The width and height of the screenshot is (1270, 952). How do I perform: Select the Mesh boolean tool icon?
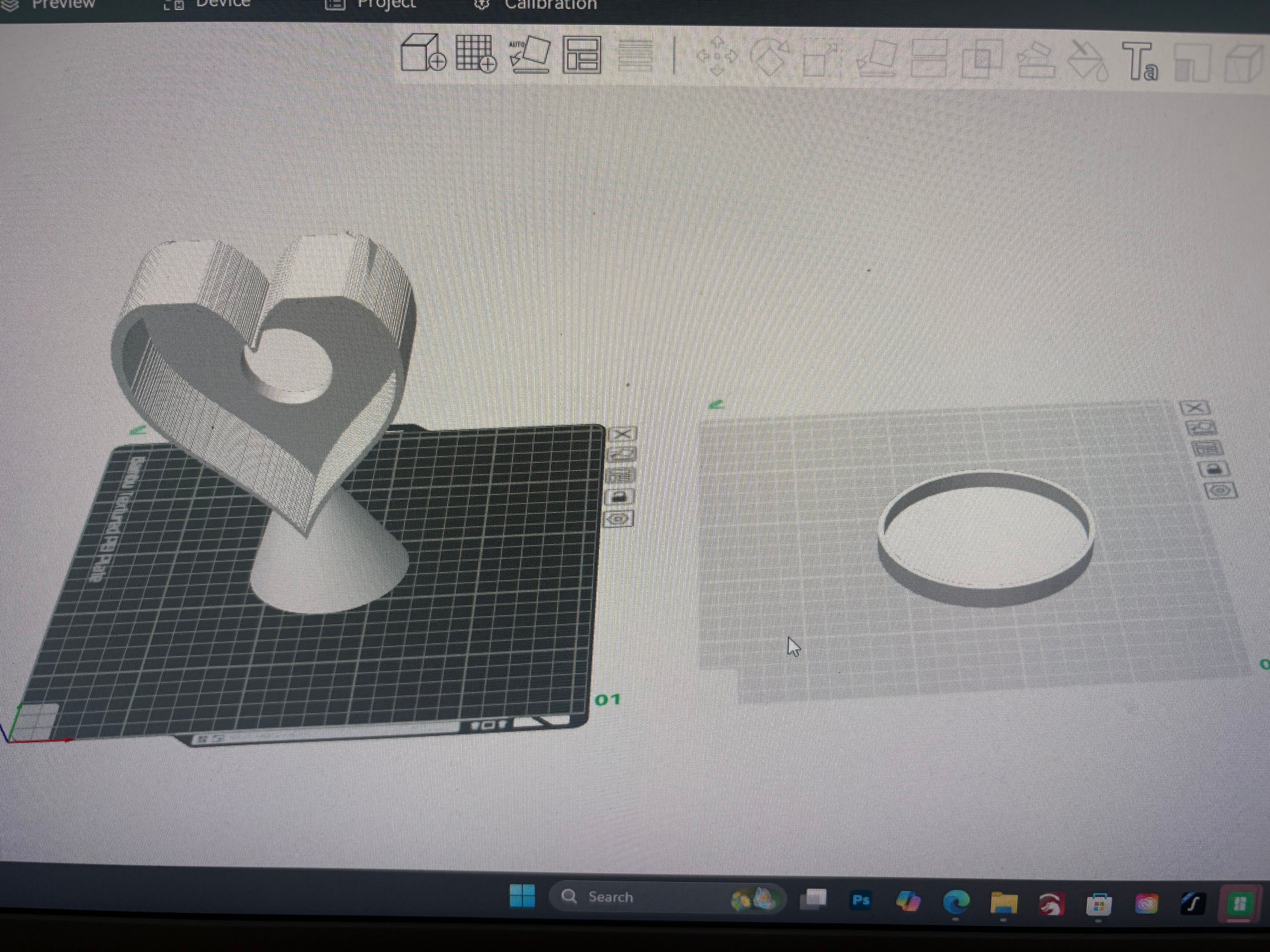coord(982,59)
